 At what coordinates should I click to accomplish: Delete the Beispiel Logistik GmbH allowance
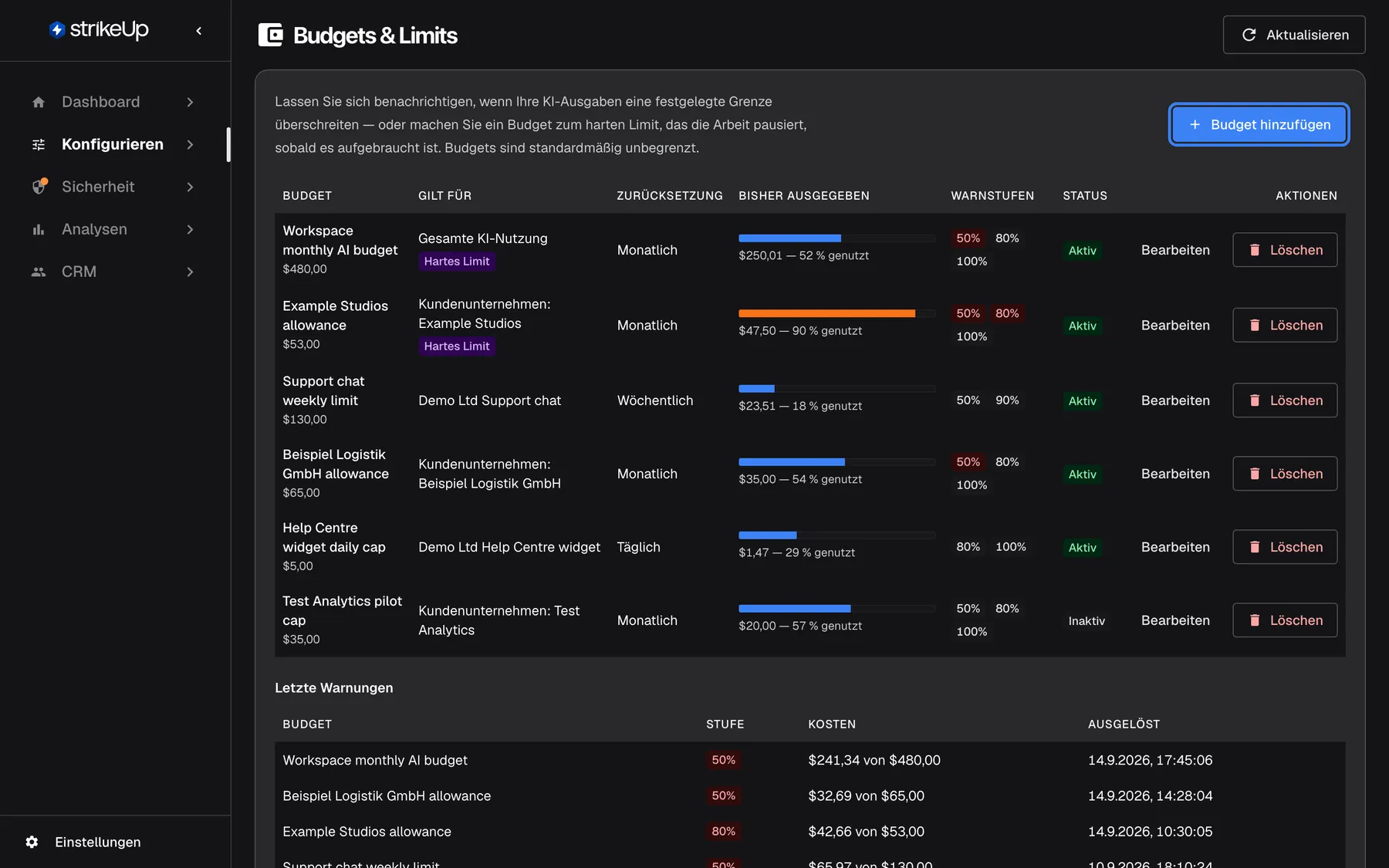1285,474
